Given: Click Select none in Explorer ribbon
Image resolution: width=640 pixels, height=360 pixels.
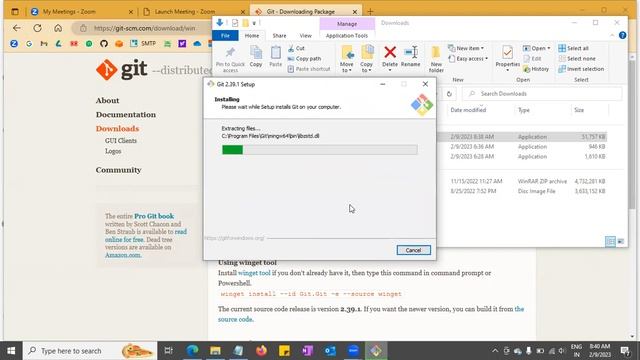Looking at the screenshot, I should click(577, 59).
